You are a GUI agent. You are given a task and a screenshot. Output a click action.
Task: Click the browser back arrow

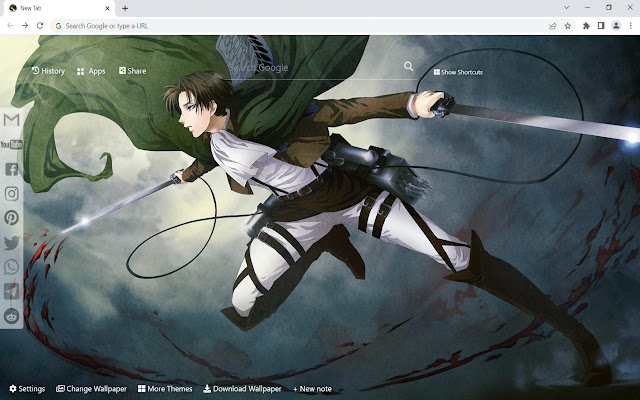(x=10, y=26)
